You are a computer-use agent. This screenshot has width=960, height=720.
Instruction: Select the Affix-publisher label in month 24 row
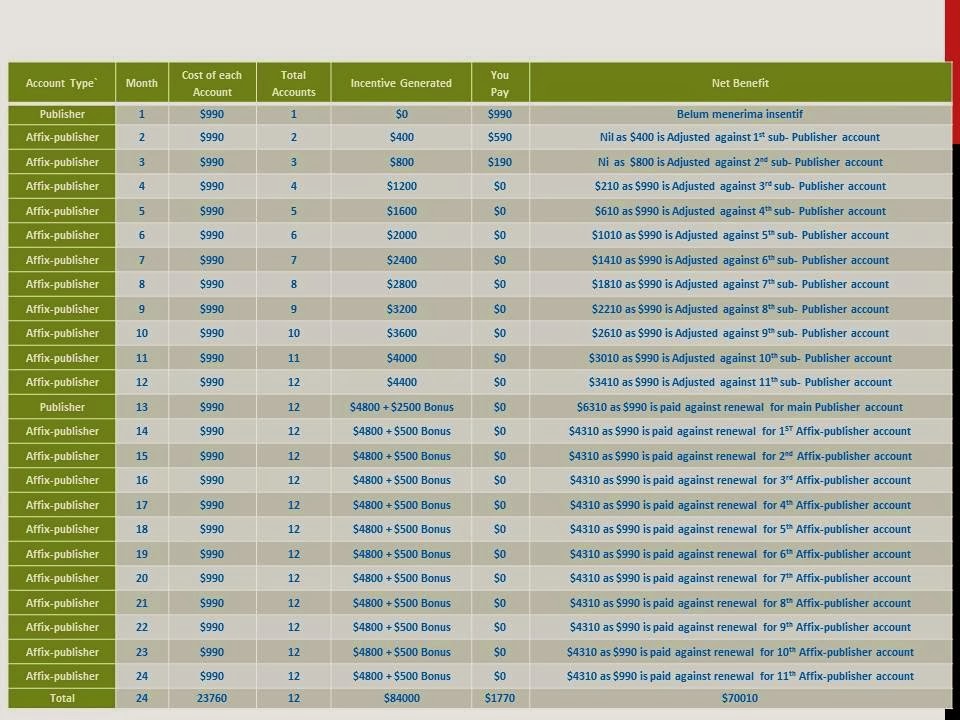tap(61, 676)
